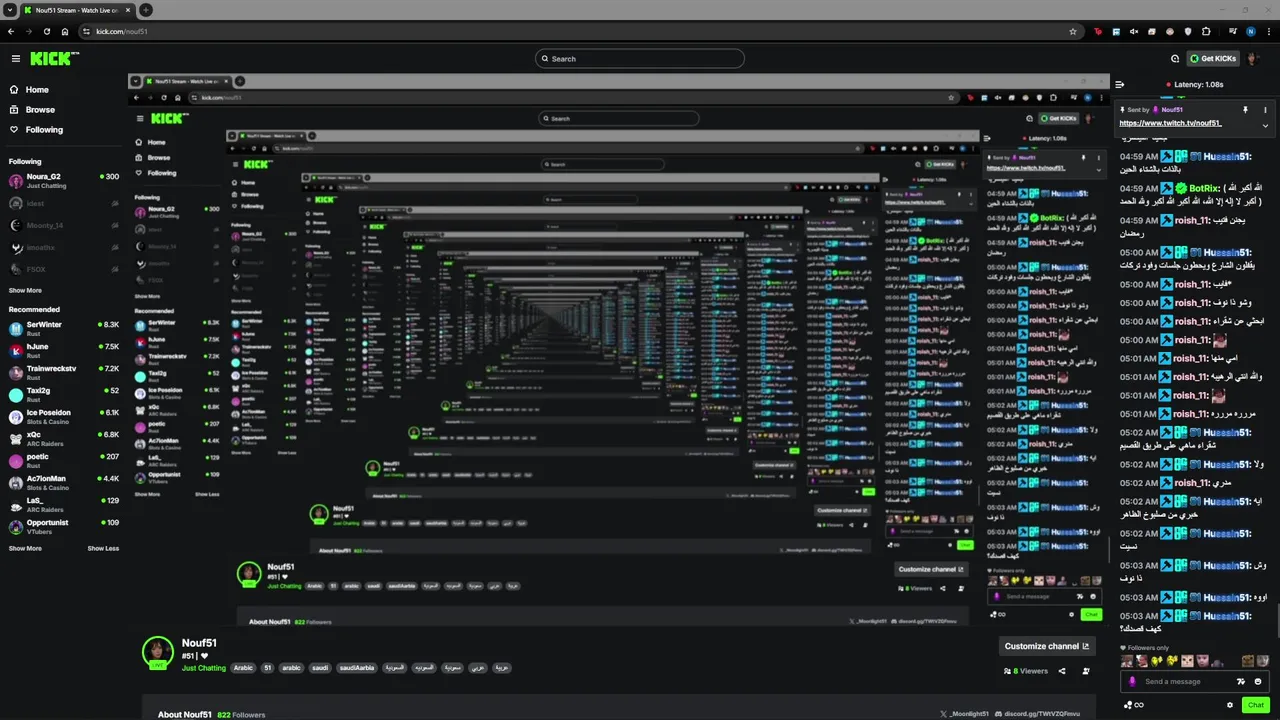Unpin the message using main chat's pin icon
This screenshot has height=720, width=1280.
(x=1246, y=110)
